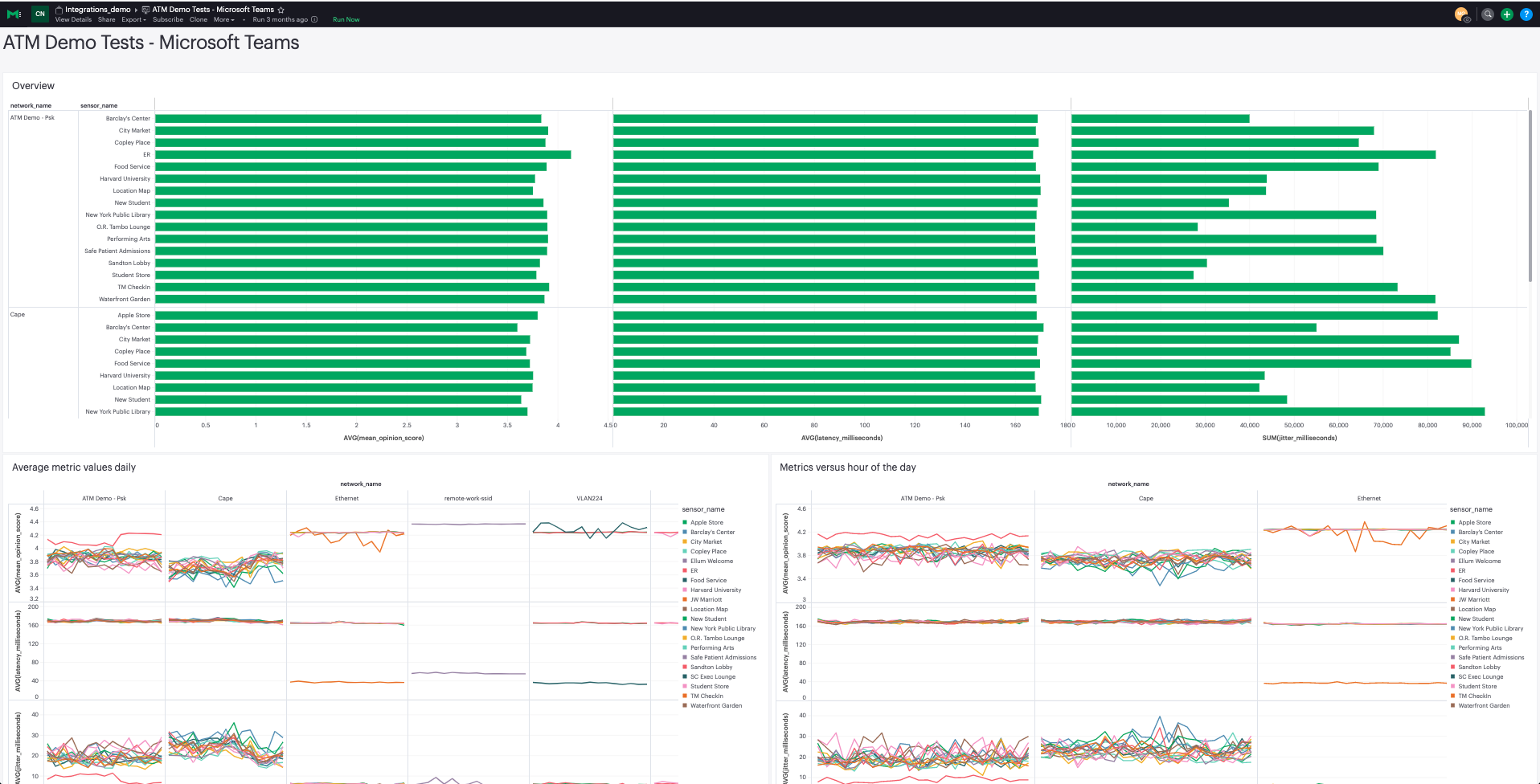
Task: Click the ER mean opinion score bar
Action: pos(363,154)
